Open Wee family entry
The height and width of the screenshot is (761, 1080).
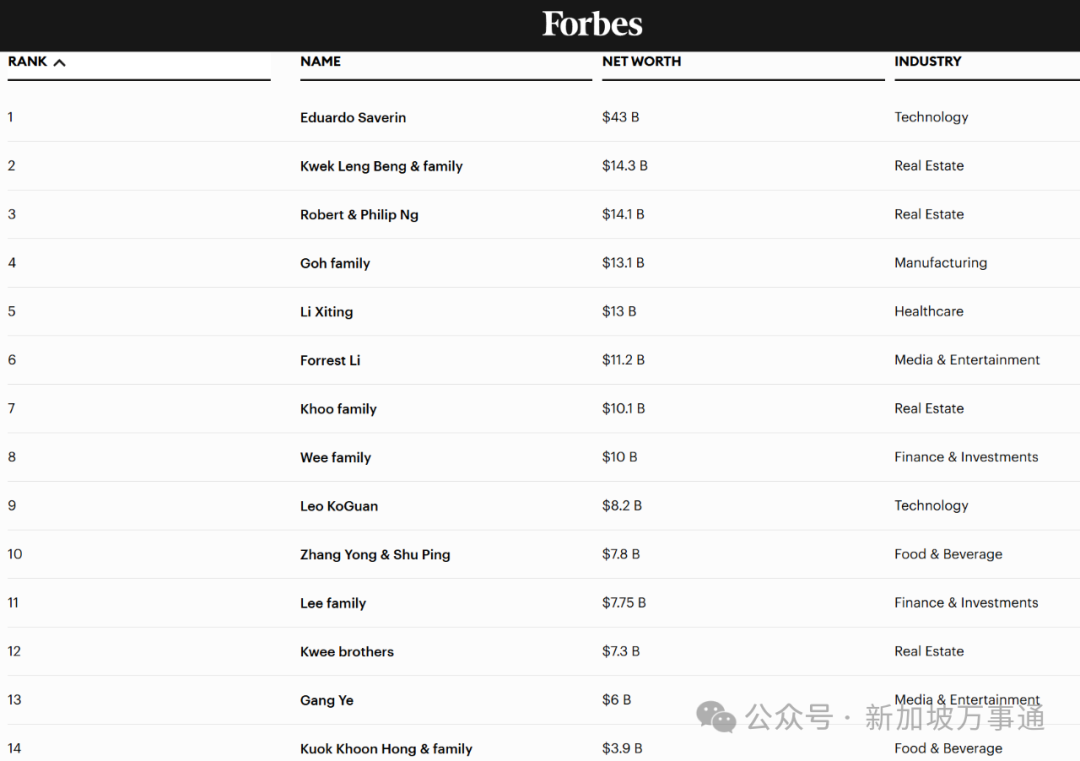[335, 457]
